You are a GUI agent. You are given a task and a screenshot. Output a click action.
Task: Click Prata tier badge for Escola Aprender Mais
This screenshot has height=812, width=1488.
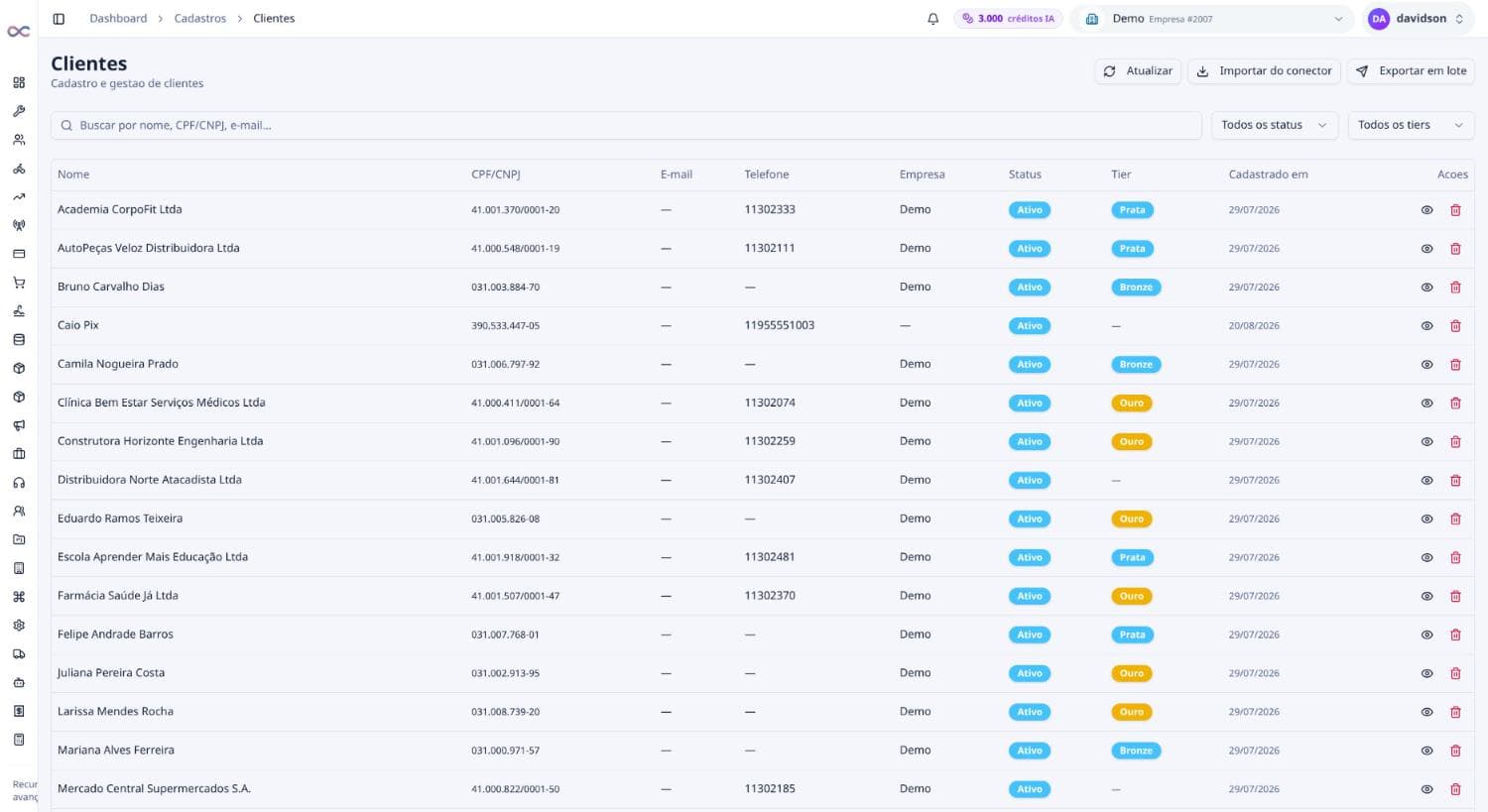1132,557
